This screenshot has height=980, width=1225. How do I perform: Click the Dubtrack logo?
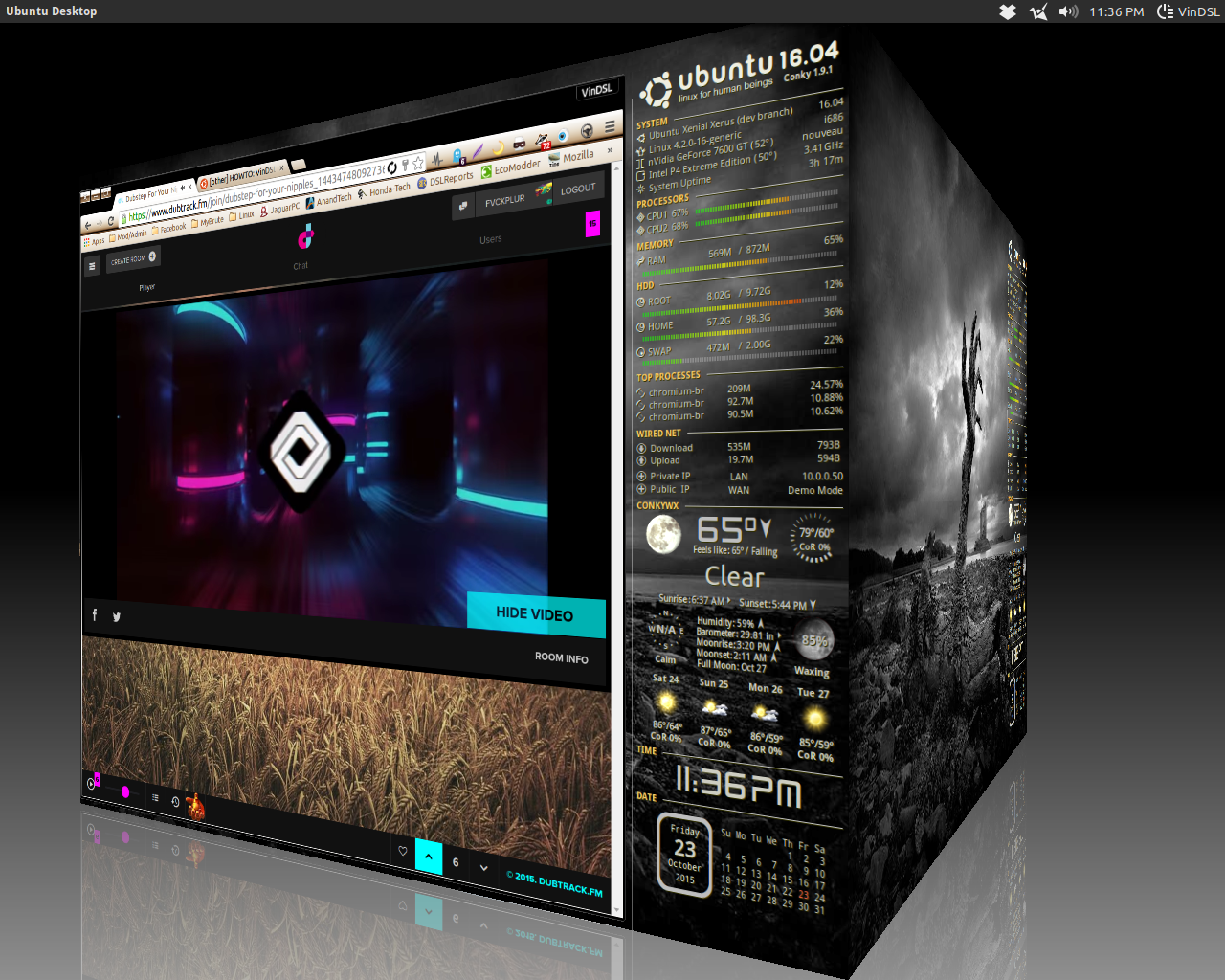coord(305,236)
